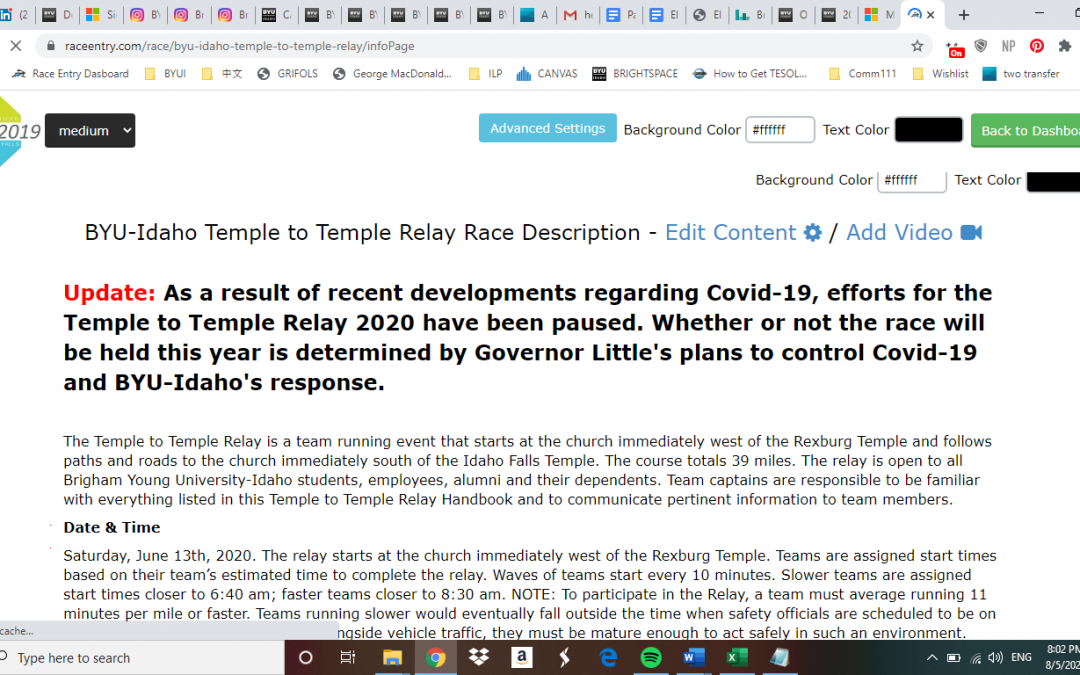This screenshot has width=1080, height=675.
Task: Open Microsoft Word from the taskbar
Action: (x=694, y=657)
